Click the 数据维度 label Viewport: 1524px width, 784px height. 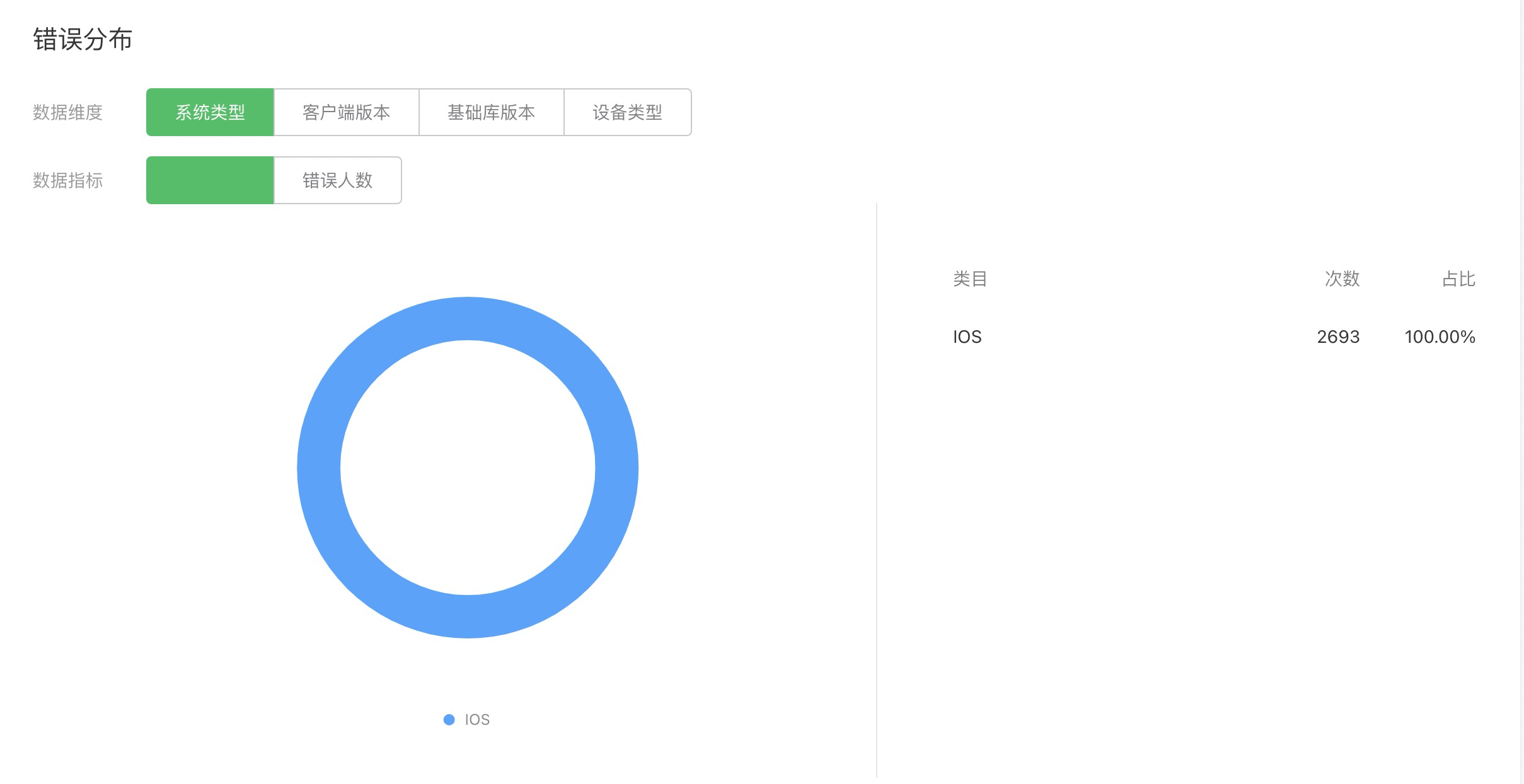67,112
